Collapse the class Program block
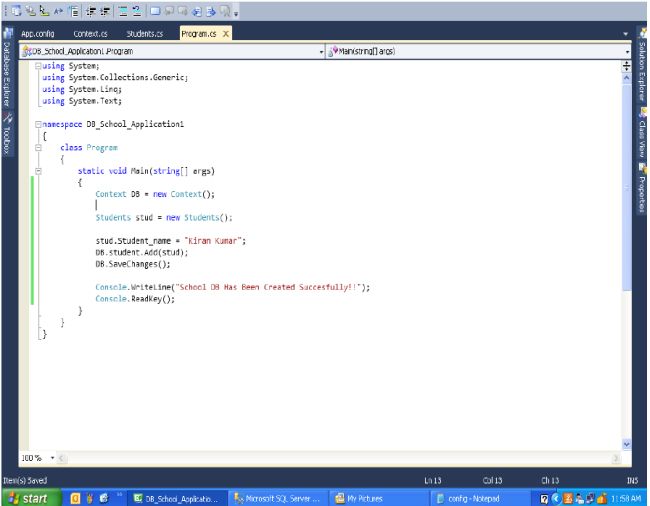650x506 pixels. pyautogui.click(x=38, y=148)
